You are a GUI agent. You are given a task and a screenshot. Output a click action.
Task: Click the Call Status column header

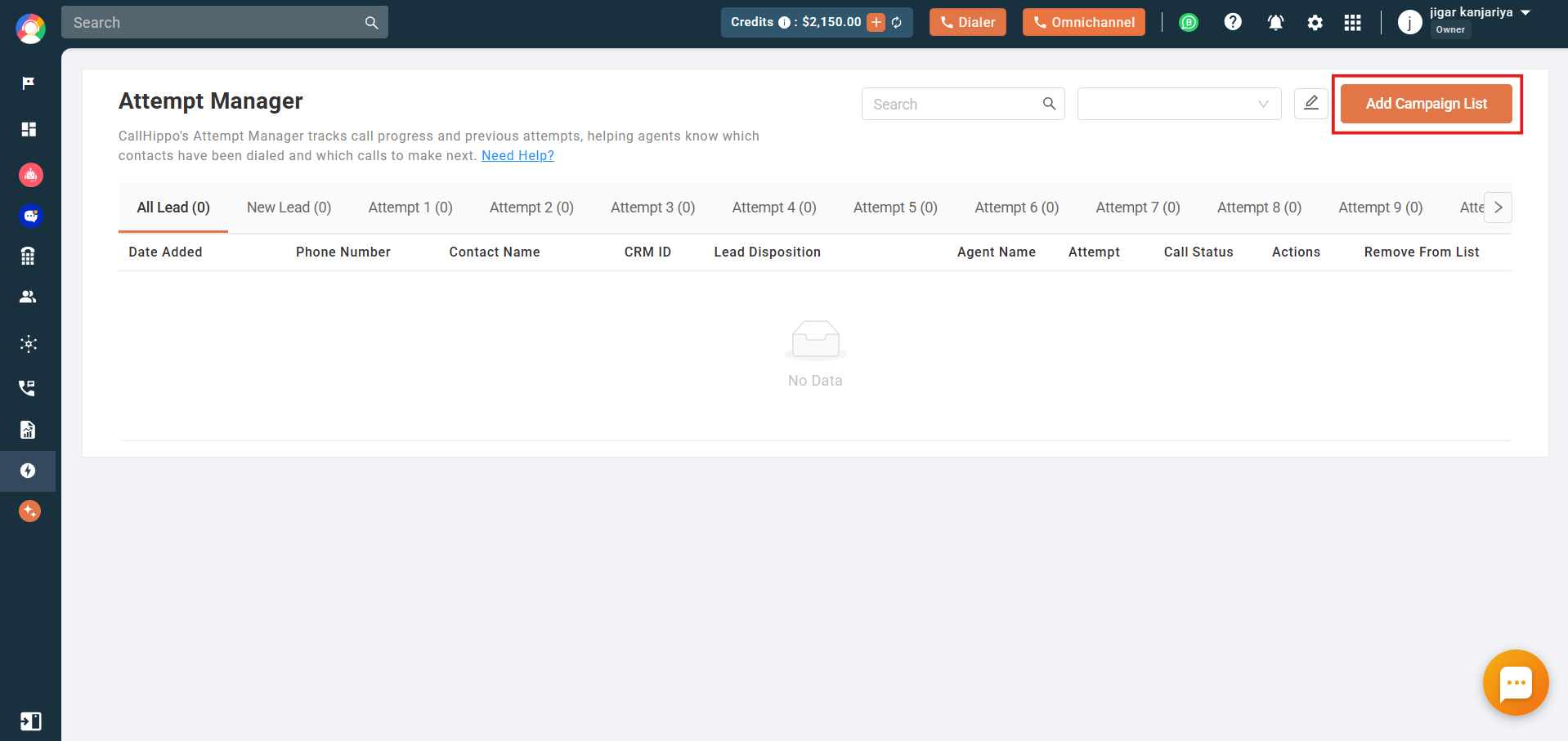1198,252
